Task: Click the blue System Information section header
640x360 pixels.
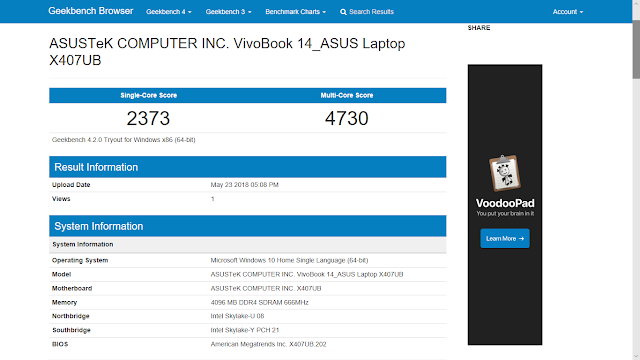Action: 248,226
